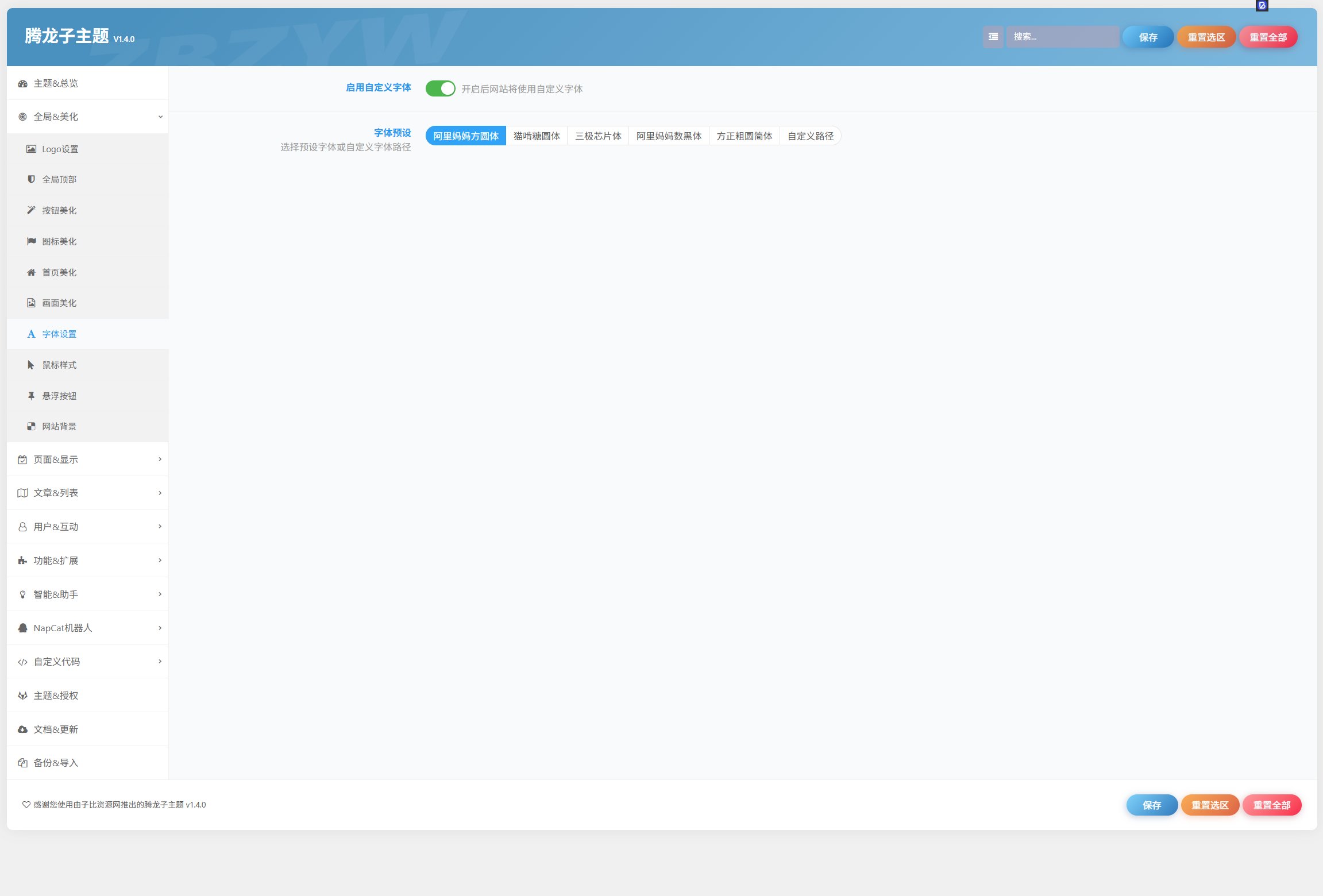Click the map icon beside 文章&列表

[23, 493]
